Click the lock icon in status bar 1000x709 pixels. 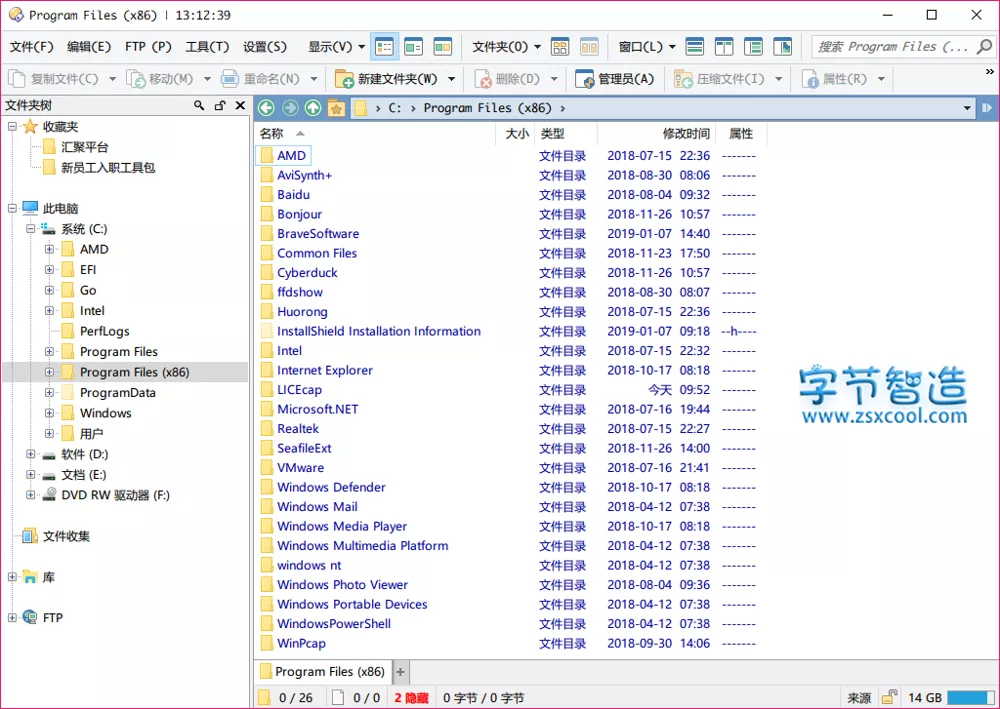(889, 697)
